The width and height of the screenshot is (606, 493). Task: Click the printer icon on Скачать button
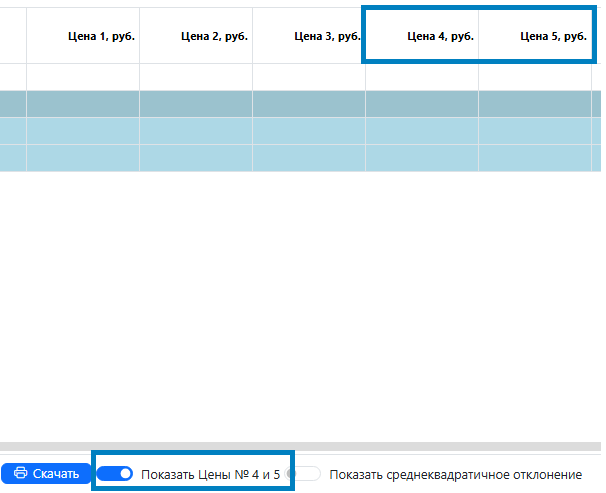(20, 474)
